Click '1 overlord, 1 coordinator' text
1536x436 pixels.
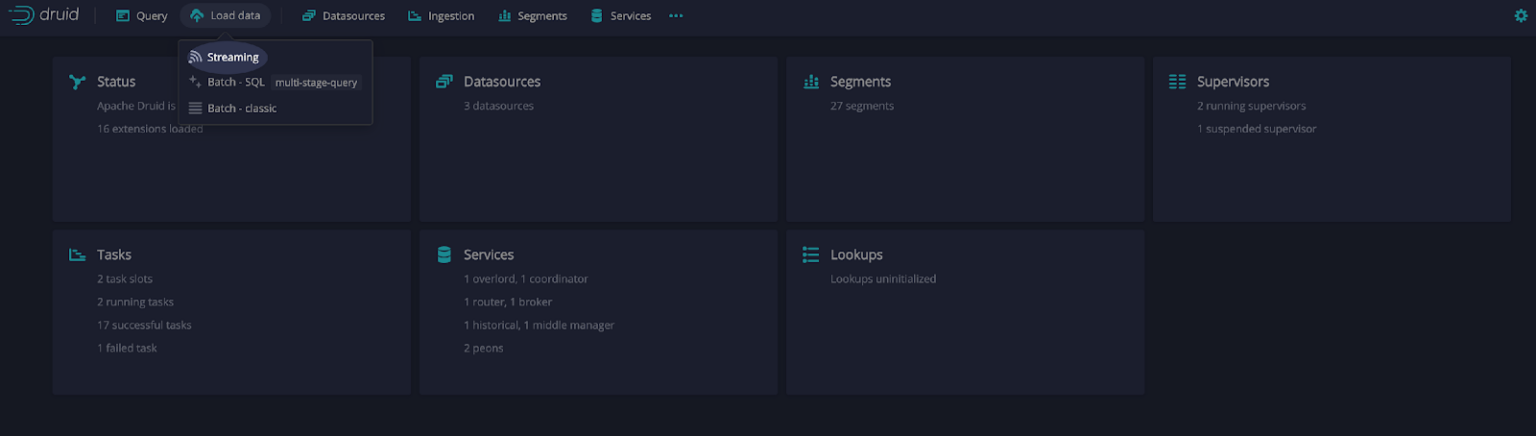[x=526, y=279]
